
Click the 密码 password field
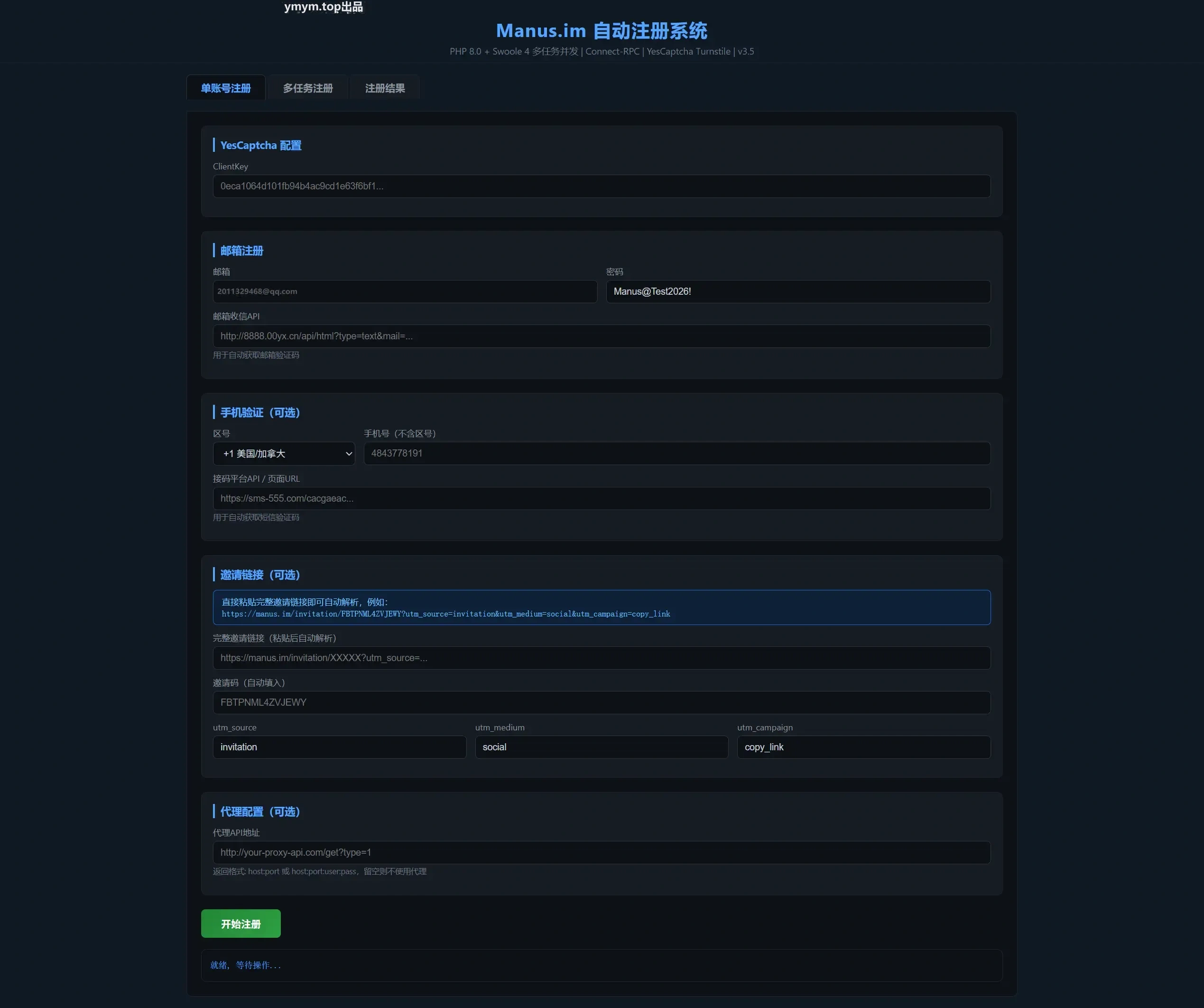point(798,291)
